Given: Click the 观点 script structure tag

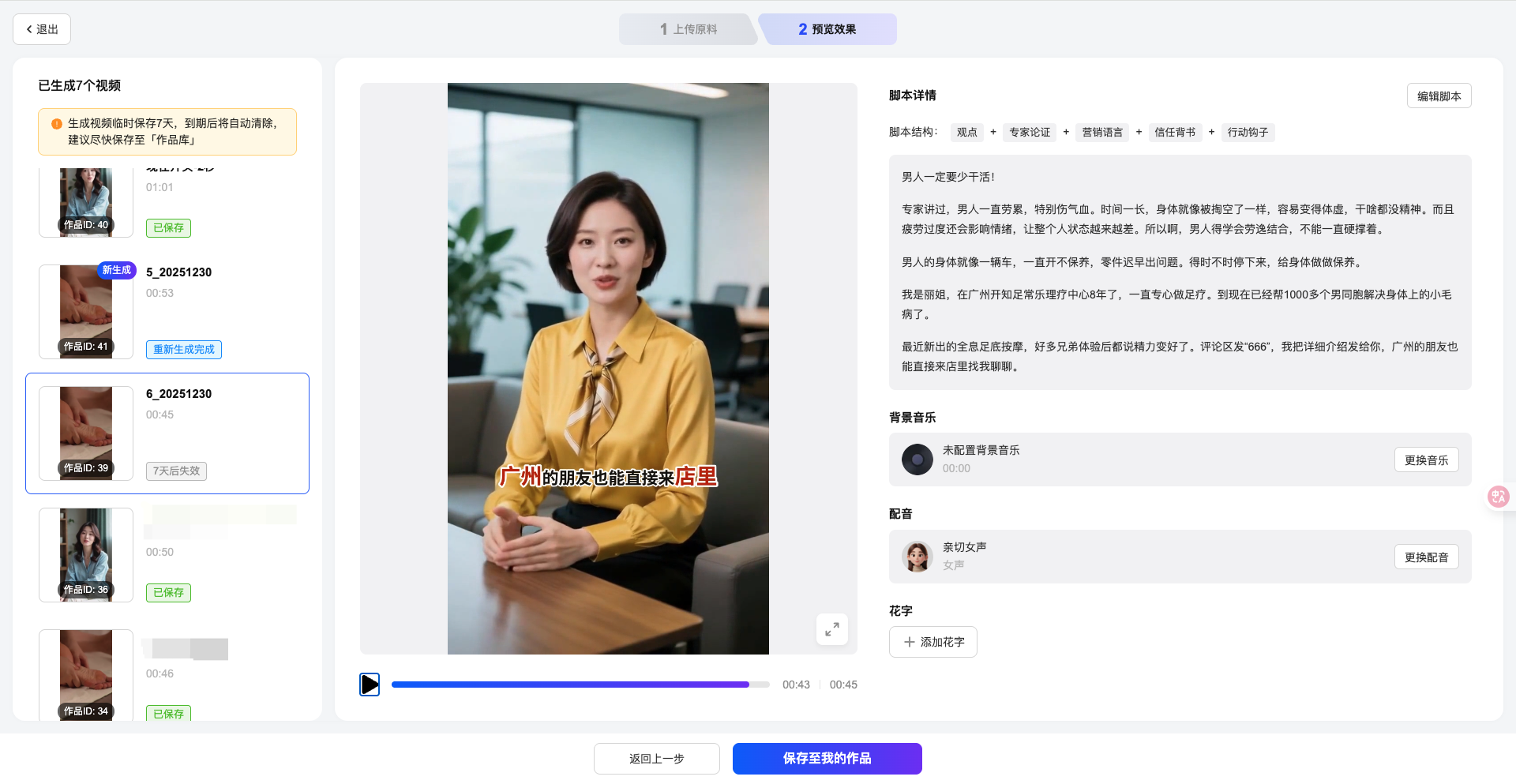Looking at the screenshot, I should tap(967, 133).
